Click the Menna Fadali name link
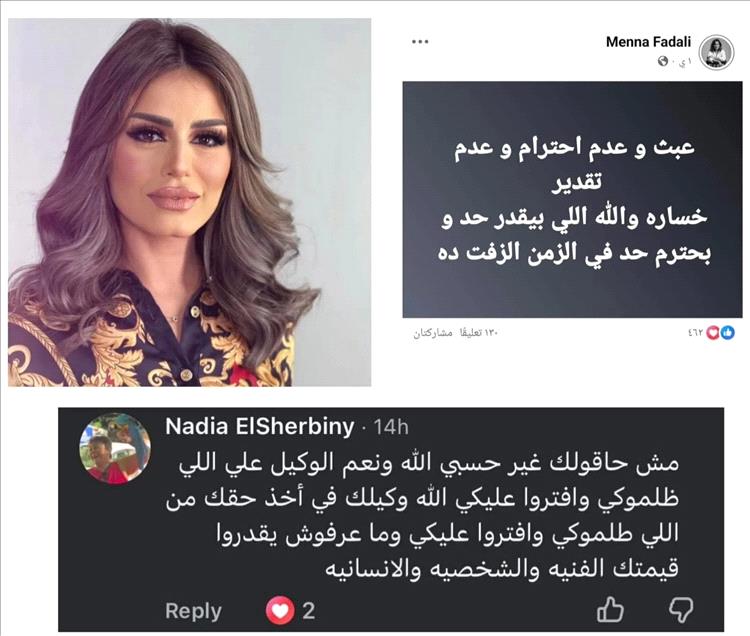The height and width of the screenshot is (636, 750). click(648, 42)
